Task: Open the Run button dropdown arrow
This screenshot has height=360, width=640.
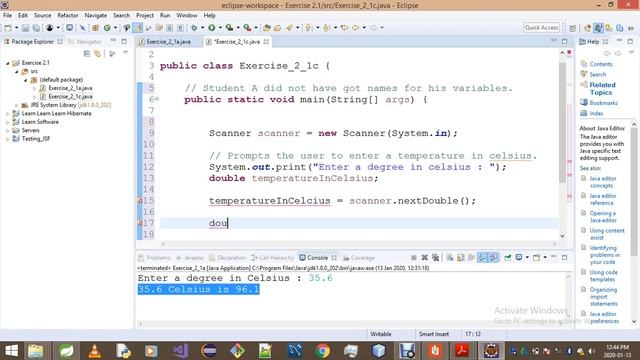Action: [220, 28]
